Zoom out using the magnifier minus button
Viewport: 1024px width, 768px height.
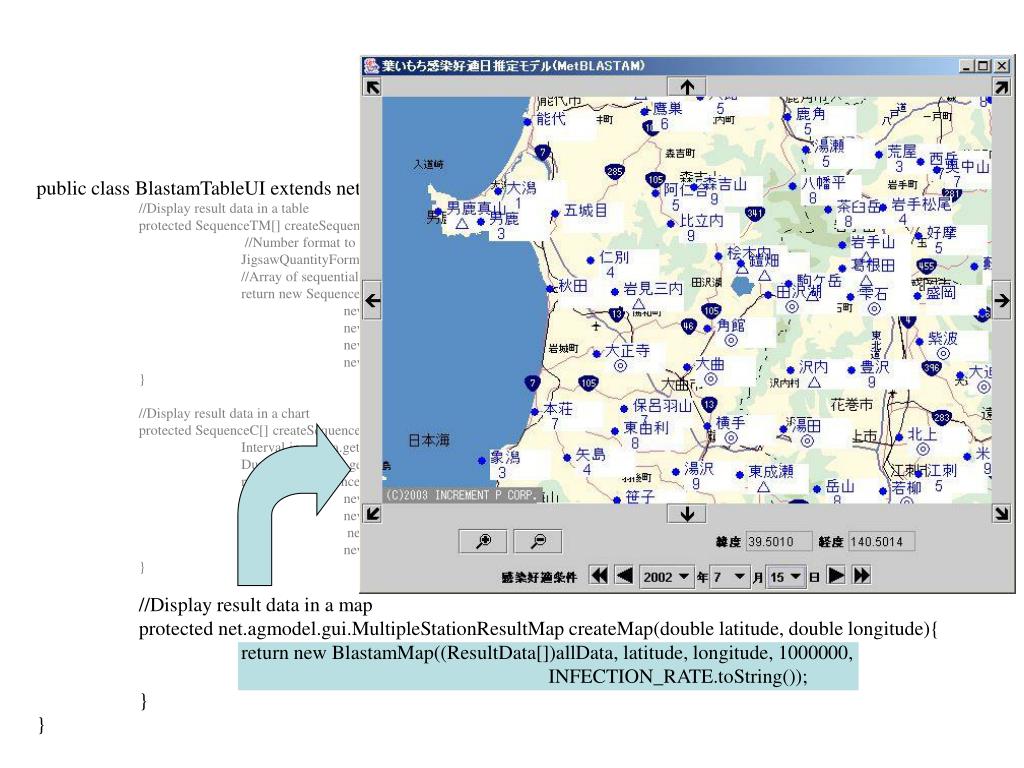point(538,541)
